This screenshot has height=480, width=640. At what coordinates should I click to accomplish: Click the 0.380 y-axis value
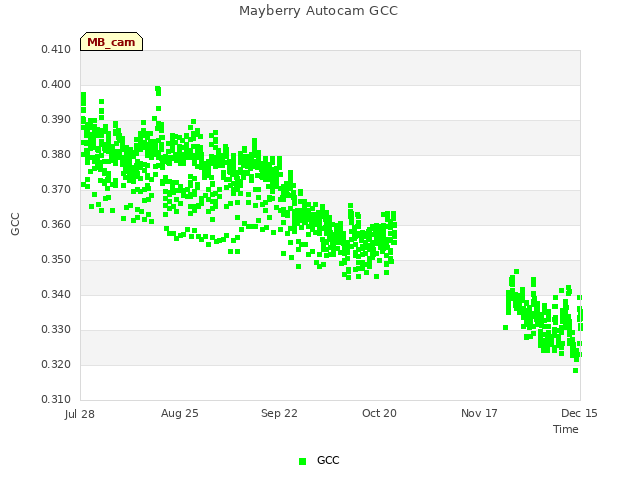pyautogui.click(x=56, y=155)
